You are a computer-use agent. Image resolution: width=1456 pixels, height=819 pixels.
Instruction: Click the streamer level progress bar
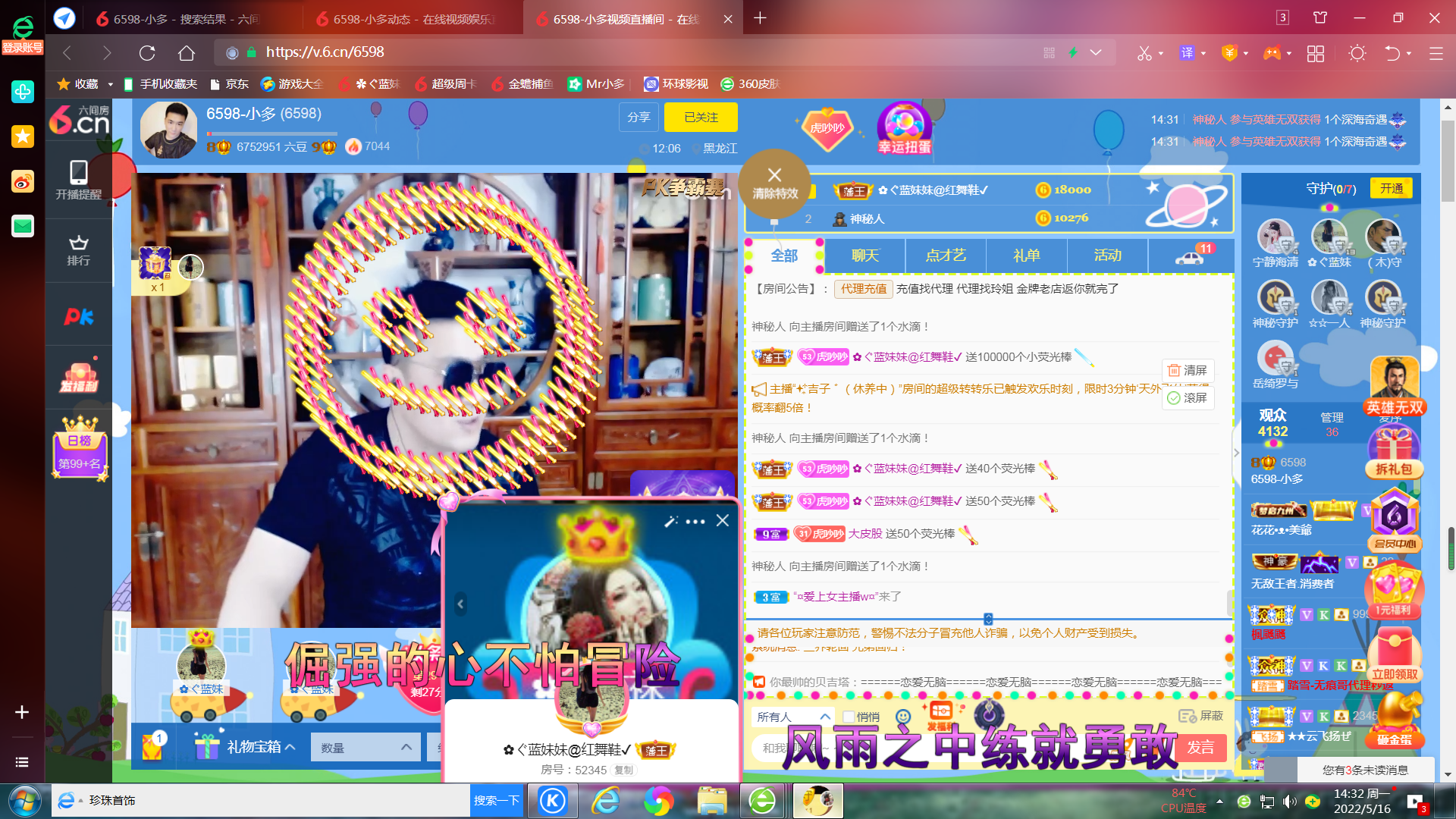tap(271, 134)
